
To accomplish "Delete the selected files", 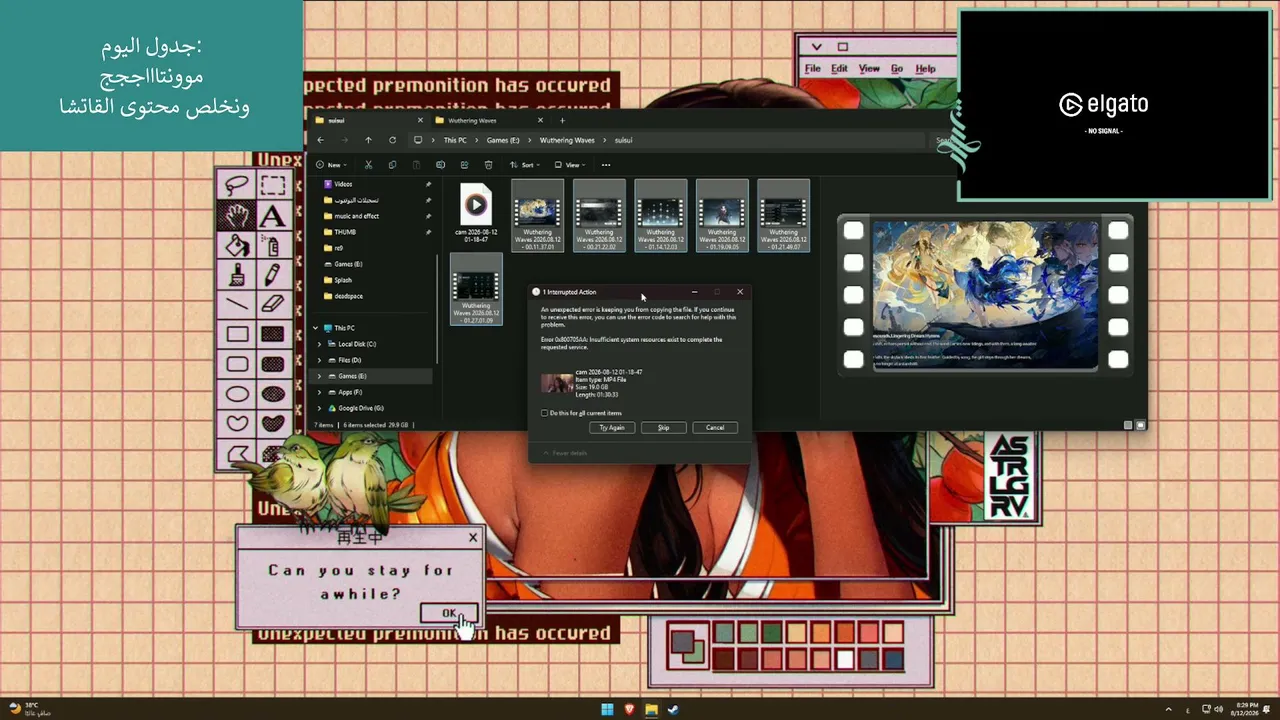I will [x=488, y=165].
